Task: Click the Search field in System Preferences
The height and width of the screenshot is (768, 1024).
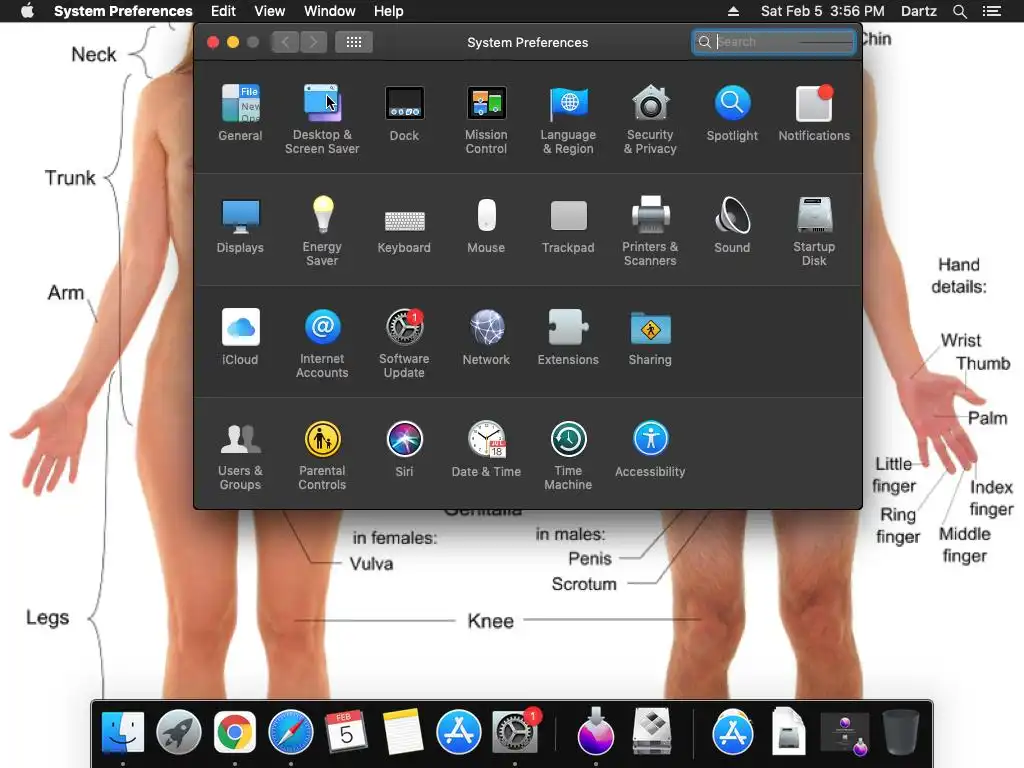Action: [773, 42]
